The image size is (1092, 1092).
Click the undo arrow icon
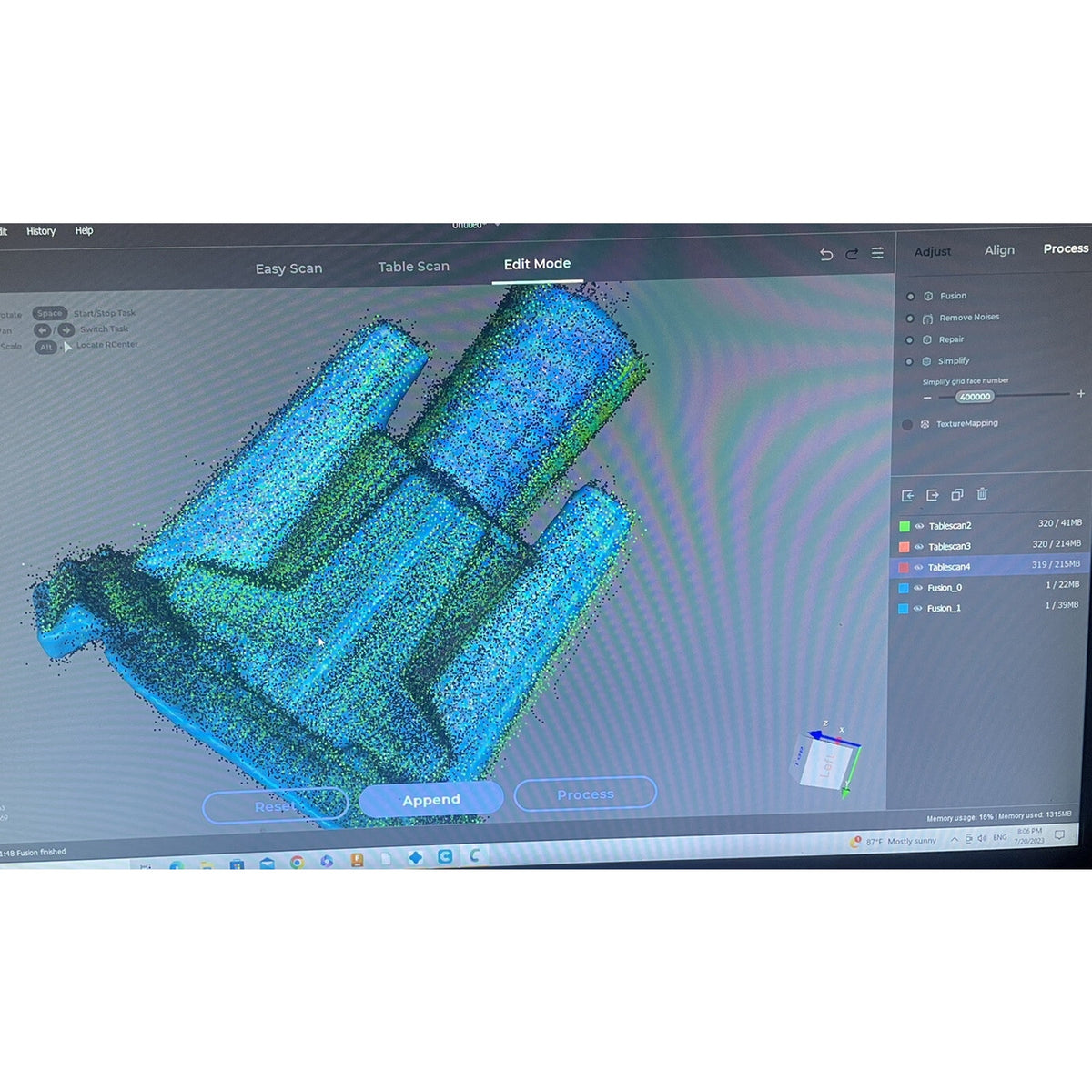pos(826,255)
